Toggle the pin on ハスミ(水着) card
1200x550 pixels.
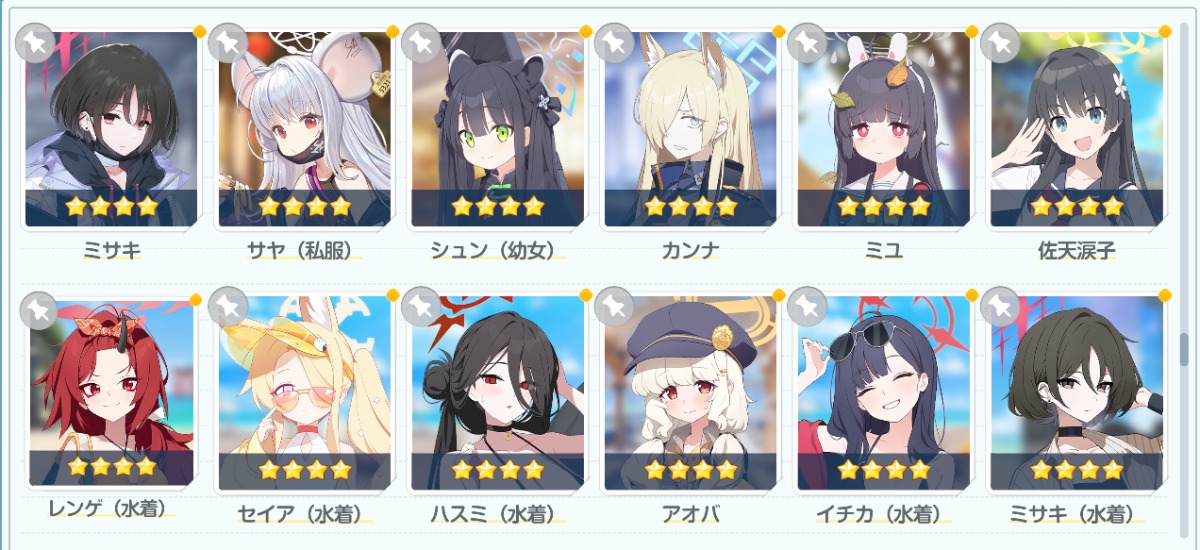[x=421, y=306]
